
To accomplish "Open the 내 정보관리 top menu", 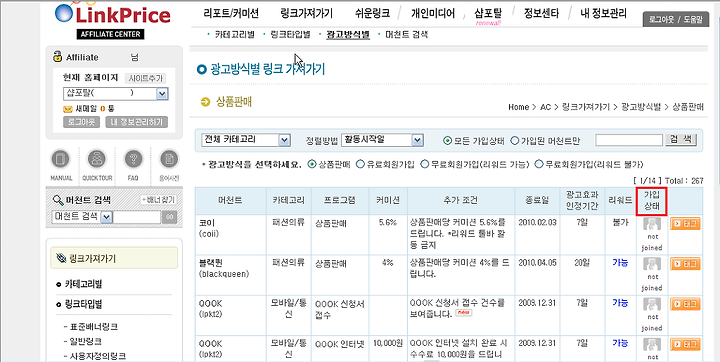I will (603, 14).
